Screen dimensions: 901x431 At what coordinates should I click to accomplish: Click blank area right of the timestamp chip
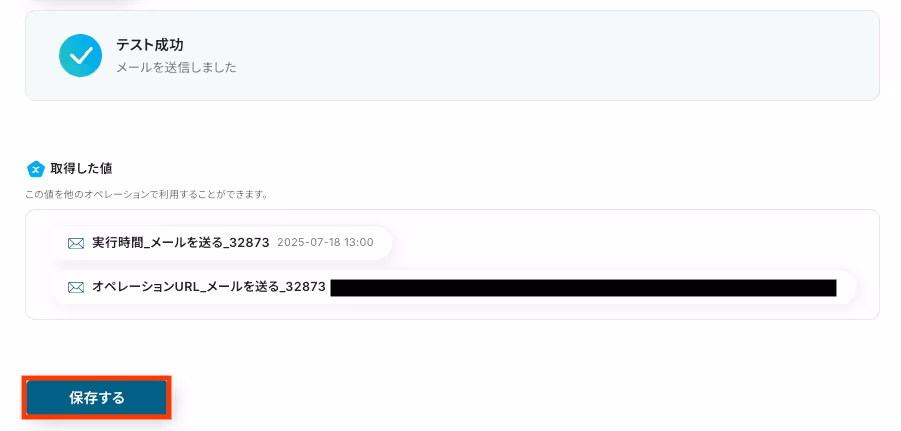632,243
